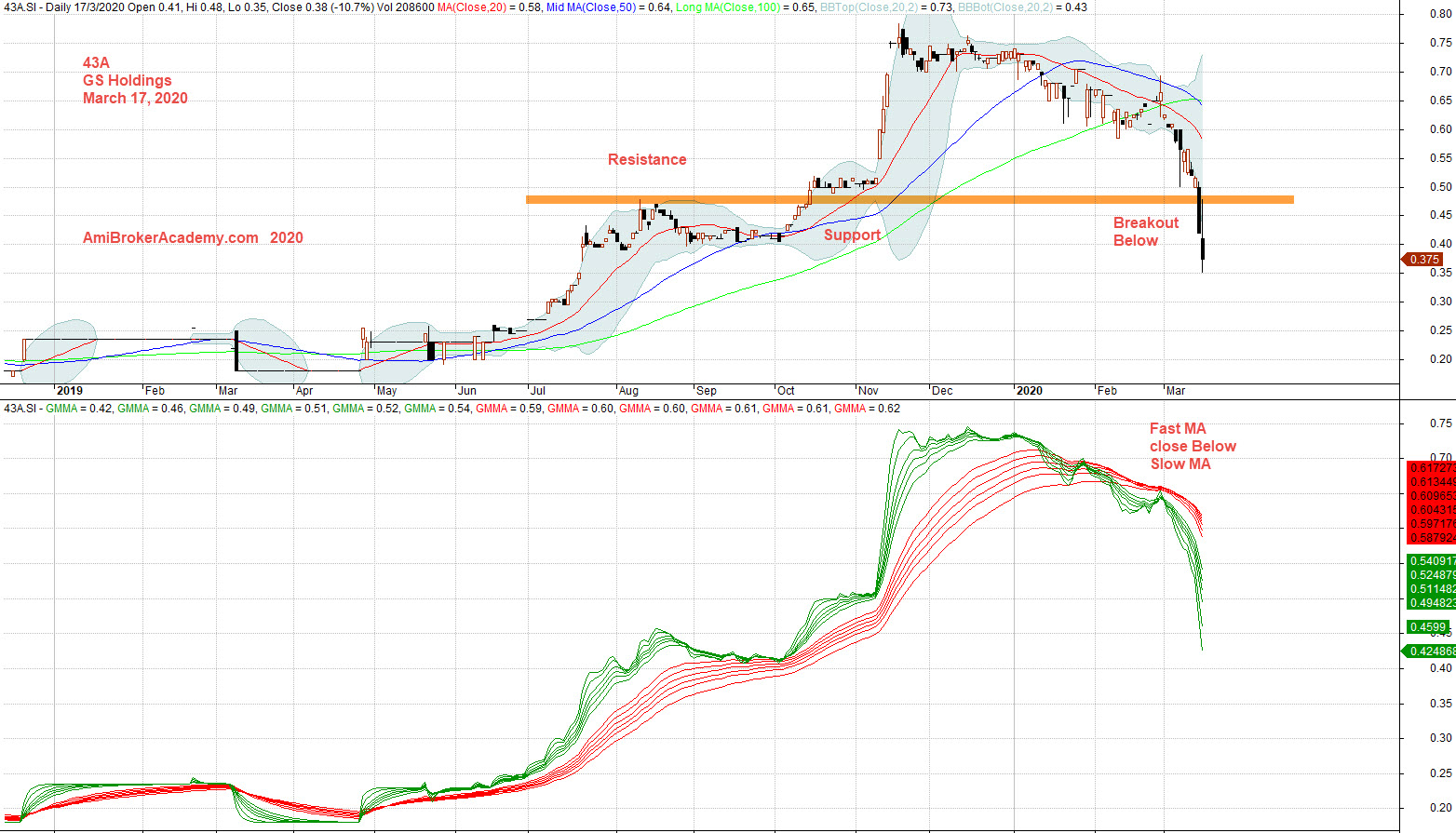Click the green 0.5409 GMMA value tag
The height and width of the screenshot is (833, 1456).
[x=1432, y=561]
